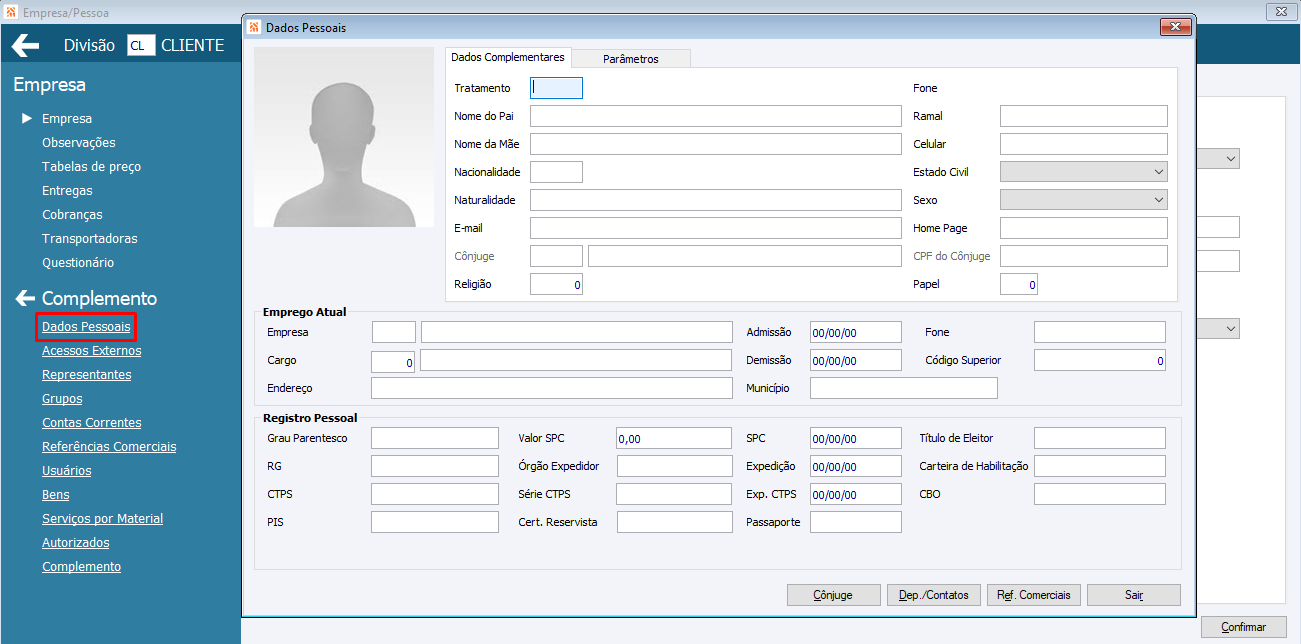1301x644 pixels.
Task: Click the Admissão date field
Action: click(856, 332)
